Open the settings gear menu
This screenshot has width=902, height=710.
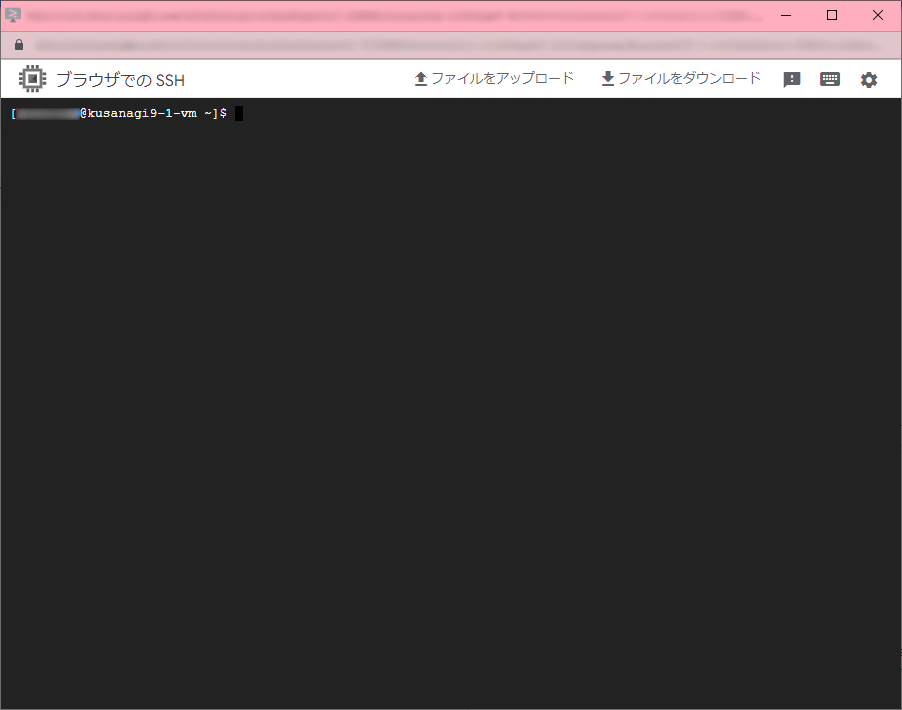coord(869,79)
